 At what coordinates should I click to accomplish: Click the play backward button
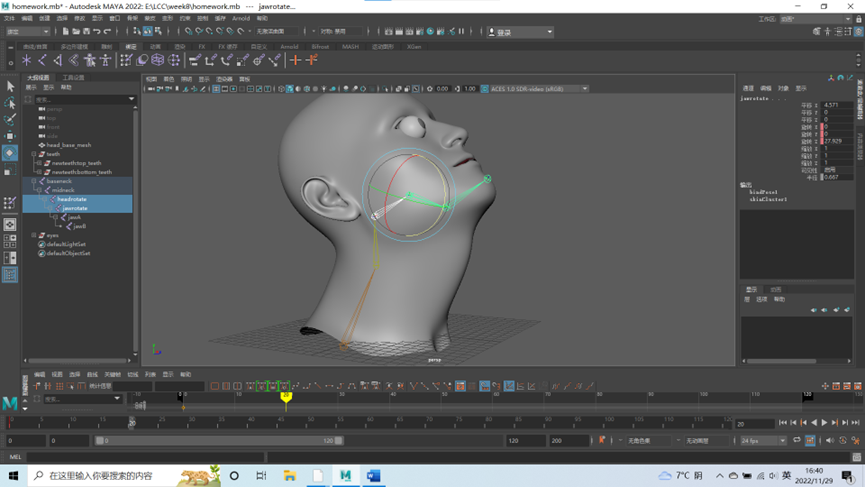[814, 423]
